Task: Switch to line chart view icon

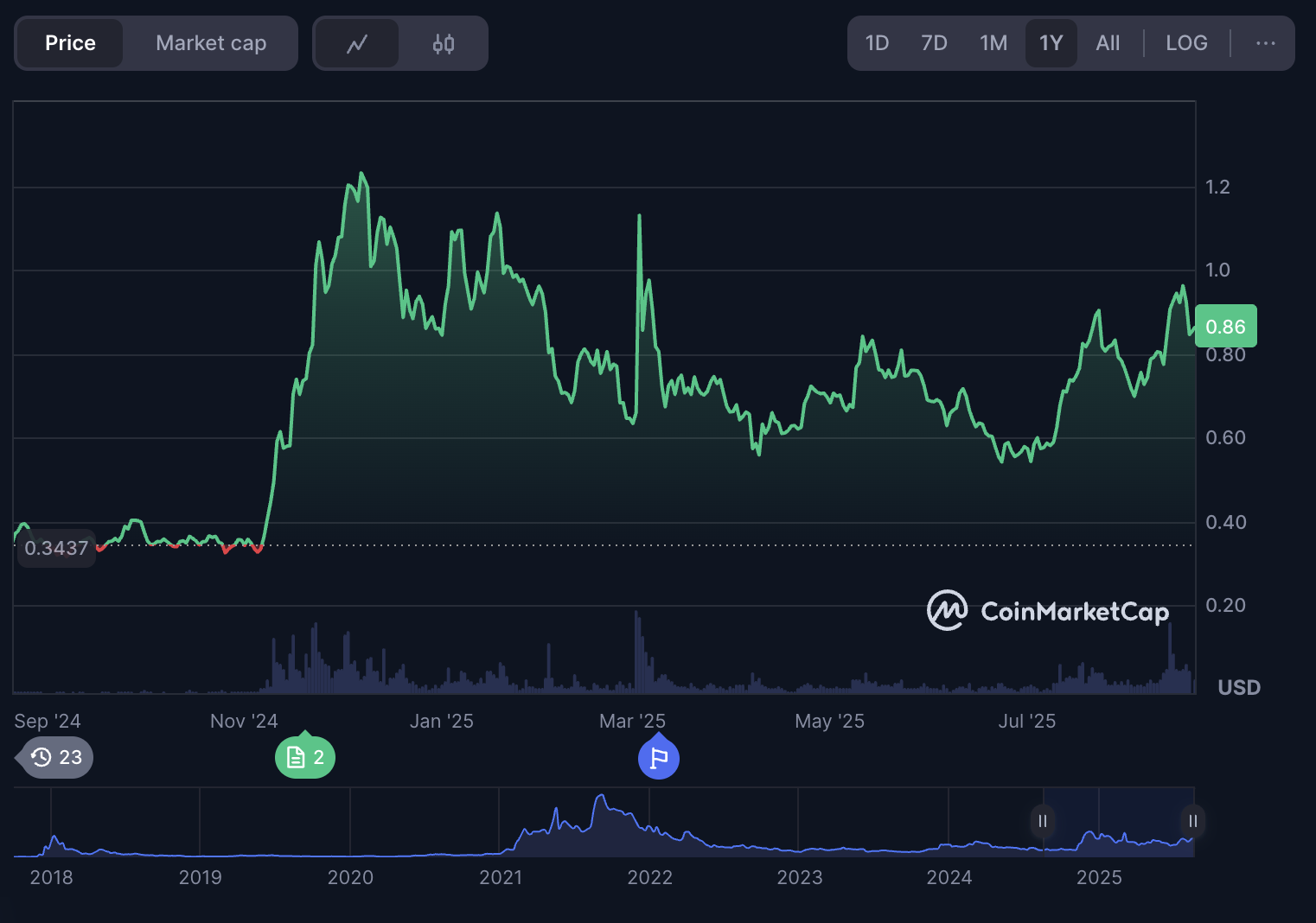Action: coord(357,43)
